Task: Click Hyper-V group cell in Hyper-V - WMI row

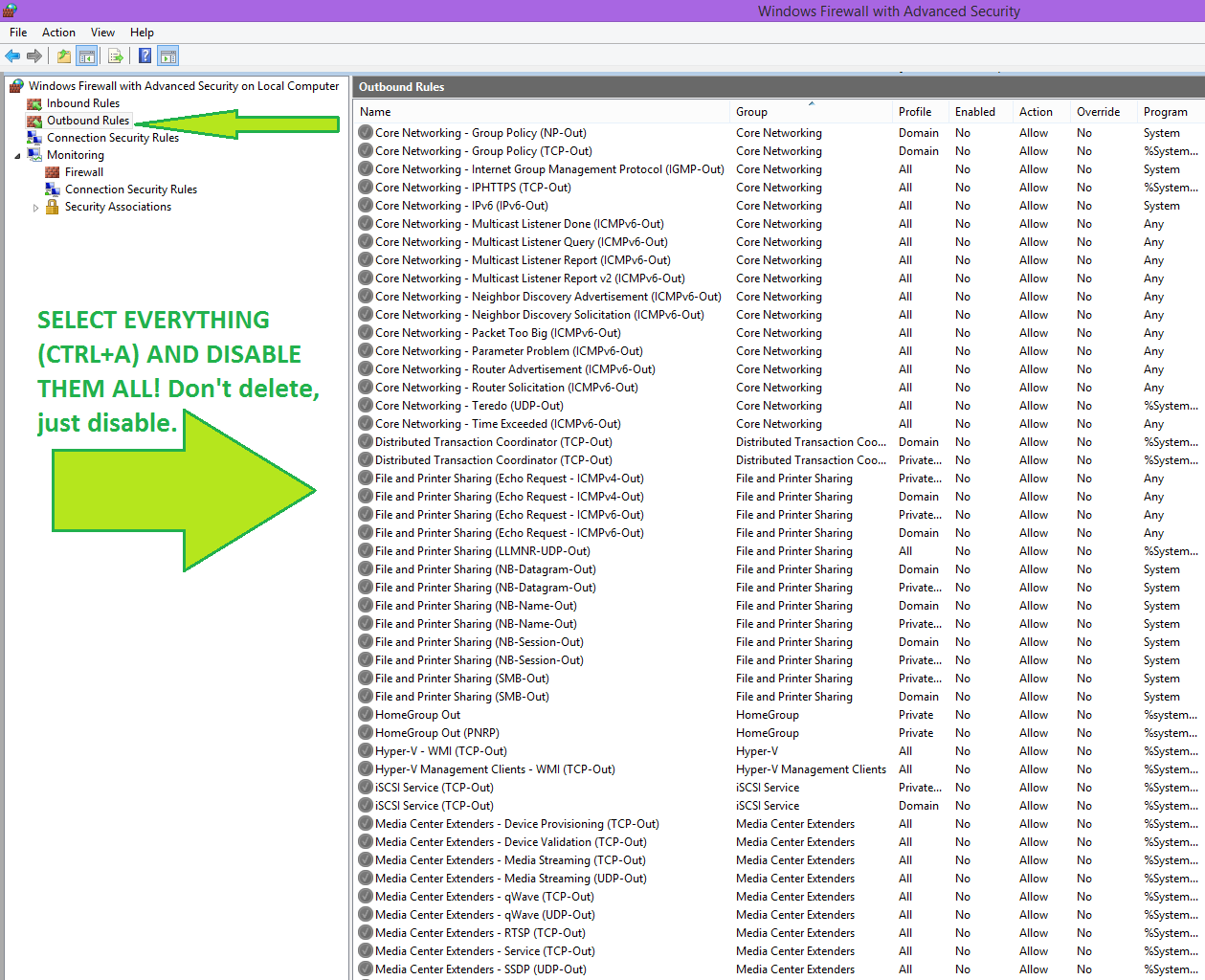Action: click(757, 751)
